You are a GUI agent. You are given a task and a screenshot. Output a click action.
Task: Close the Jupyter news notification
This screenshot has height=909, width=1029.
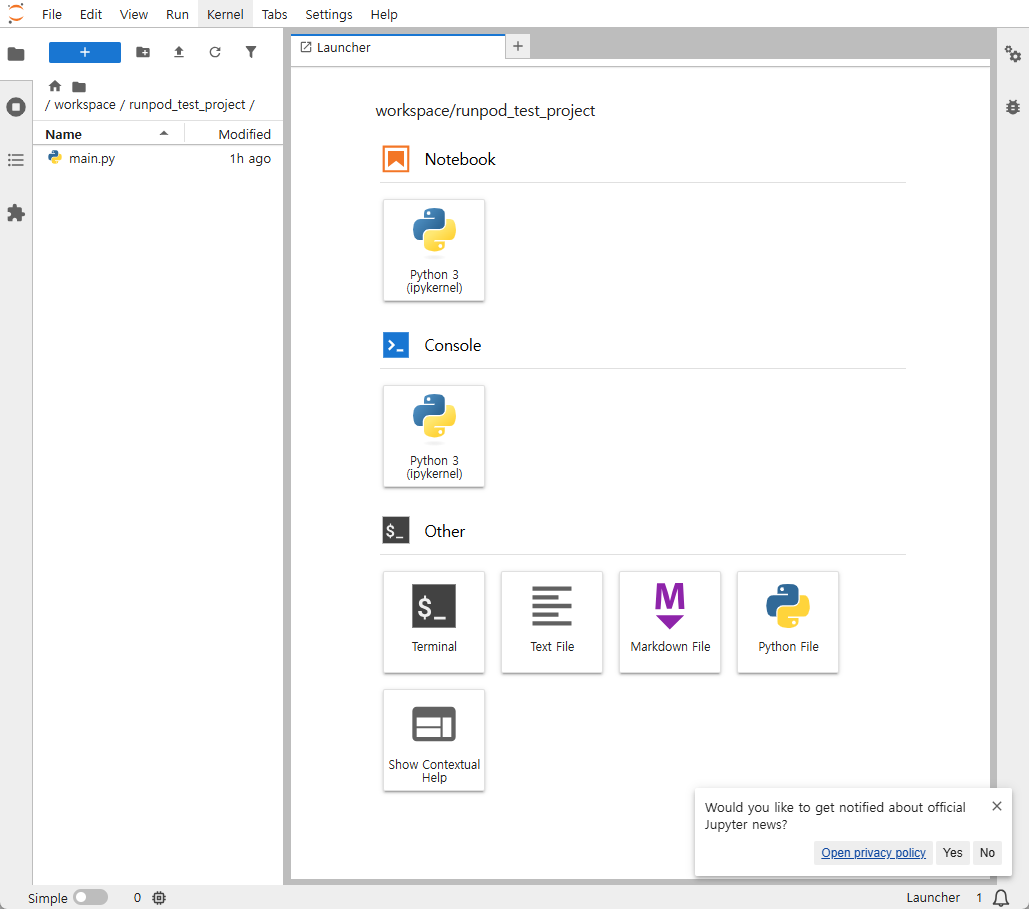click(996, 805)
